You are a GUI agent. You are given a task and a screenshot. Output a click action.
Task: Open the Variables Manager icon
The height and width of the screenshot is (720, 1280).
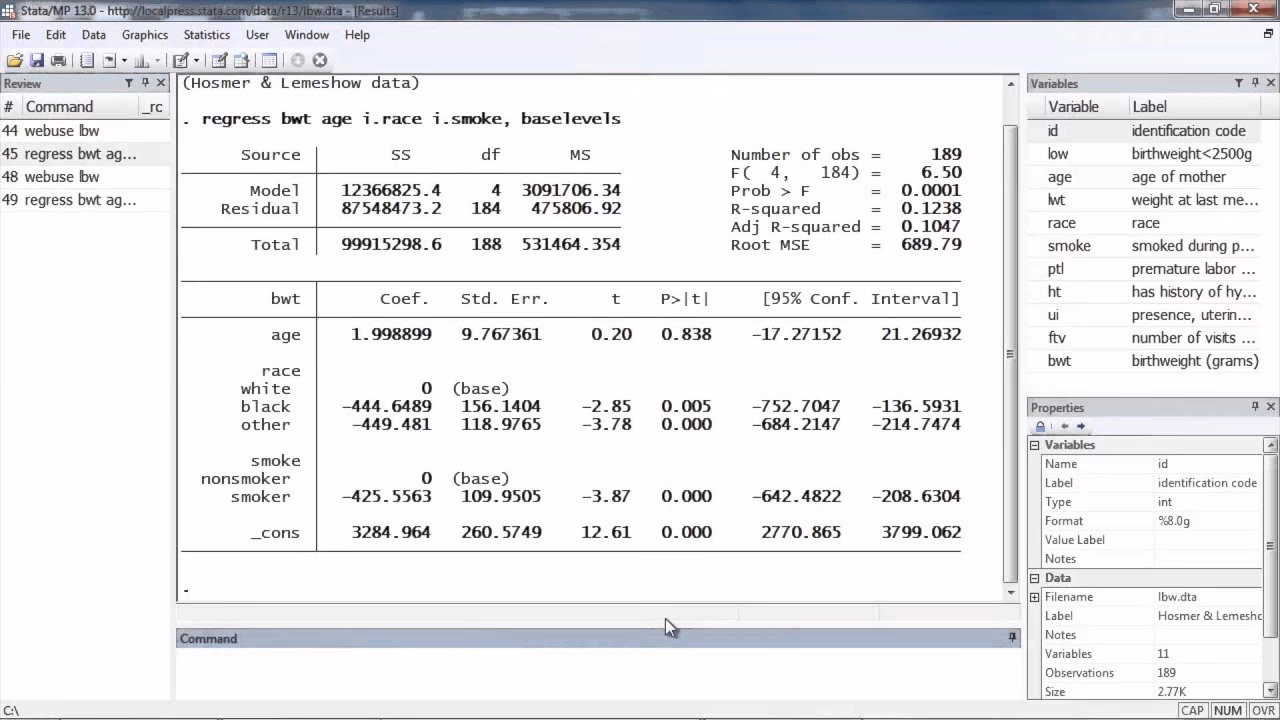[268, 60]
